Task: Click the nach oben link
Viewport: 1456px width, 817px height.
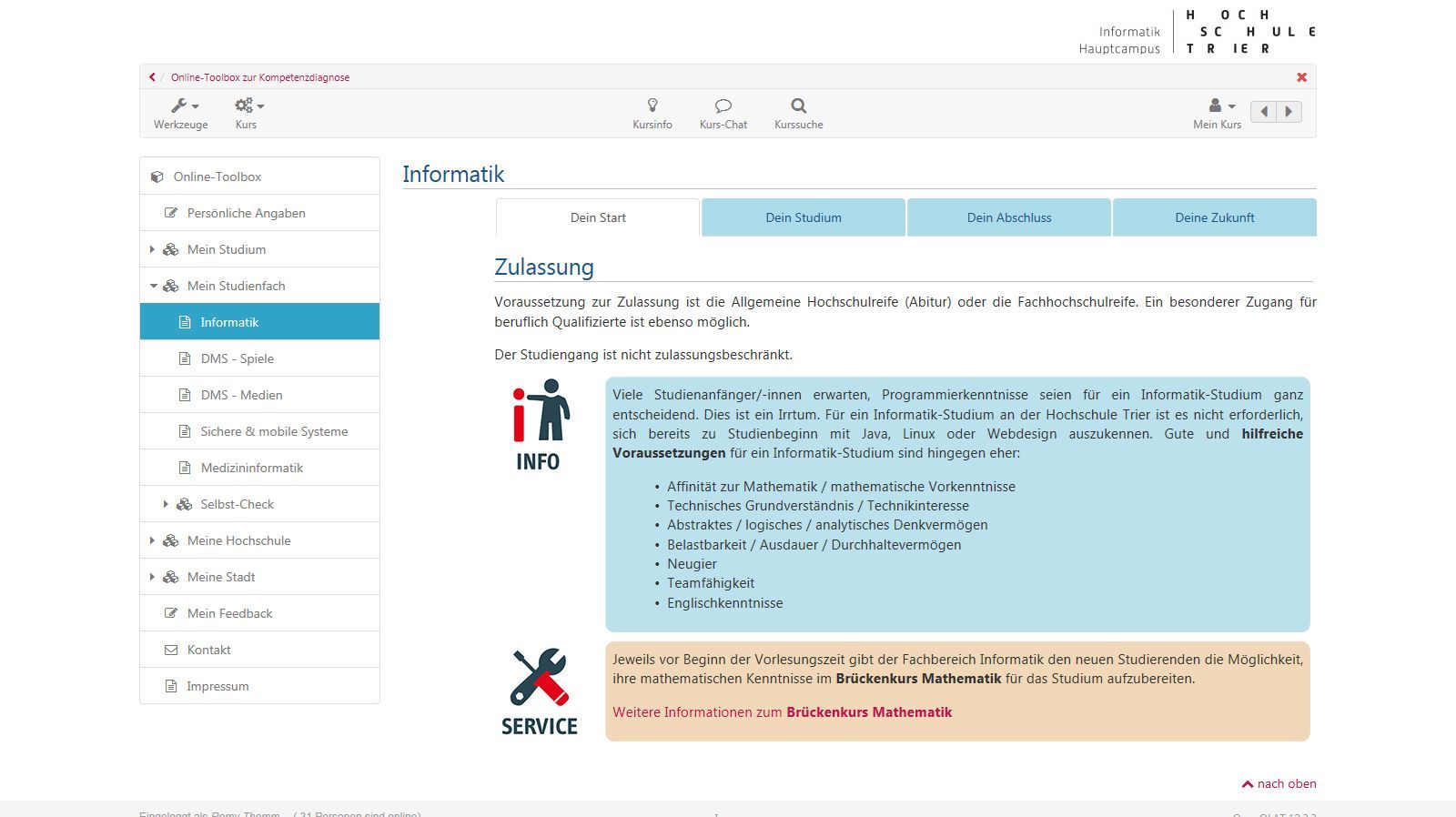Action: point(1279,783)
